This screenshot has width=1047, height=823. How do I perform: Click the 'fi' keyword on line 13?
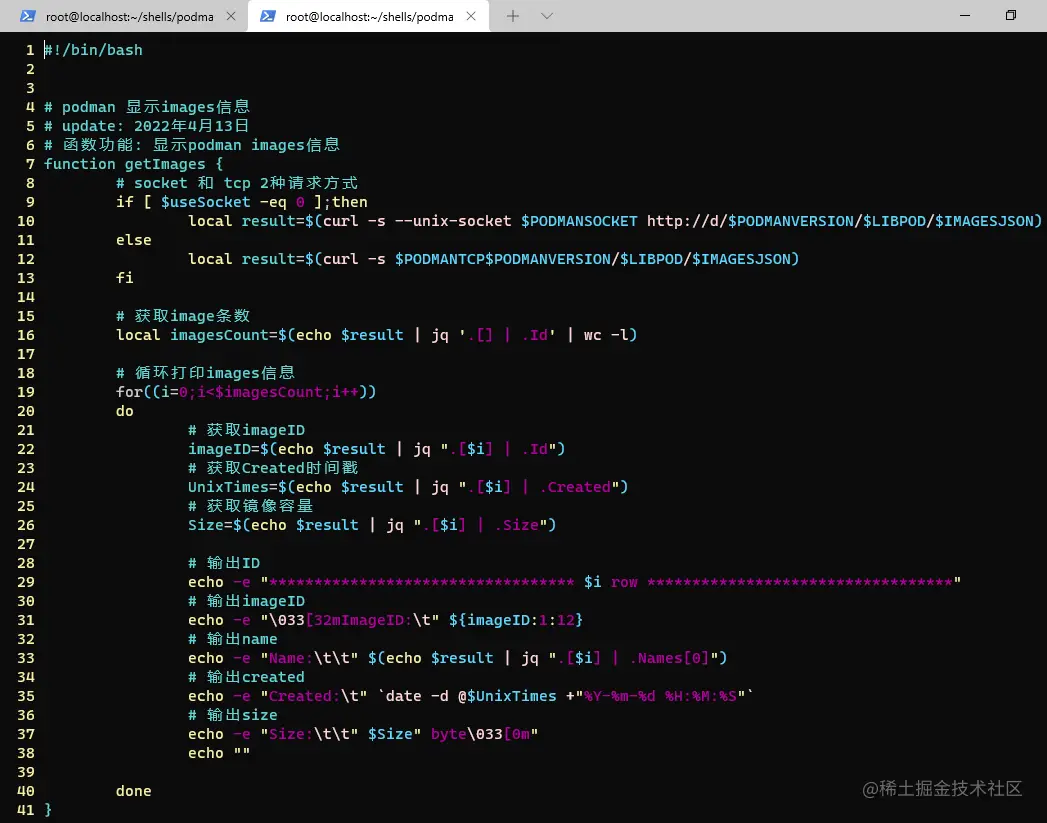coord(125,278)
